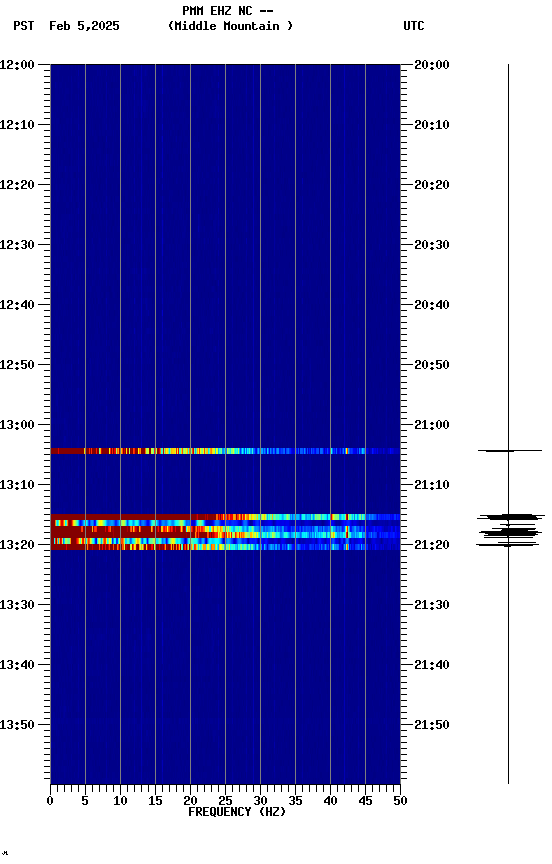
Task: Click the station title 'PMM EHZ NC --'
Action: pyautogui.click(x=228, y=10)
